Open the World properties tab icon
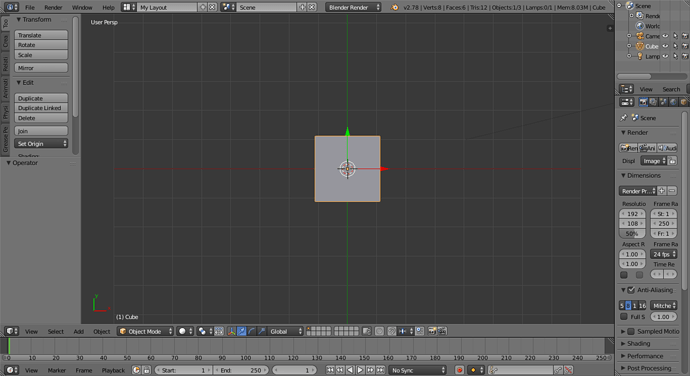 [673, 102]
